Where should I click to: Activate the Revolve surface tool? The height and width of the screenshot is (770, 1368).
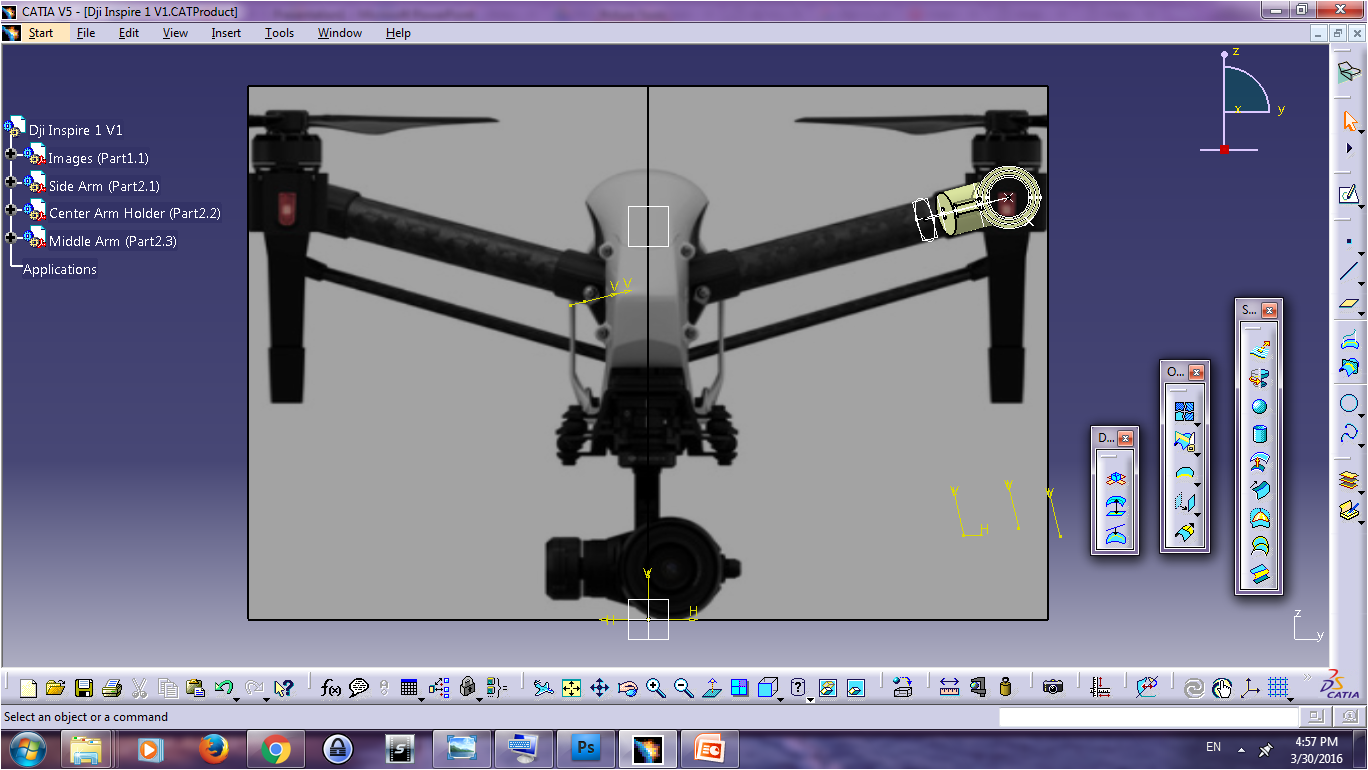pos(1258,378)
